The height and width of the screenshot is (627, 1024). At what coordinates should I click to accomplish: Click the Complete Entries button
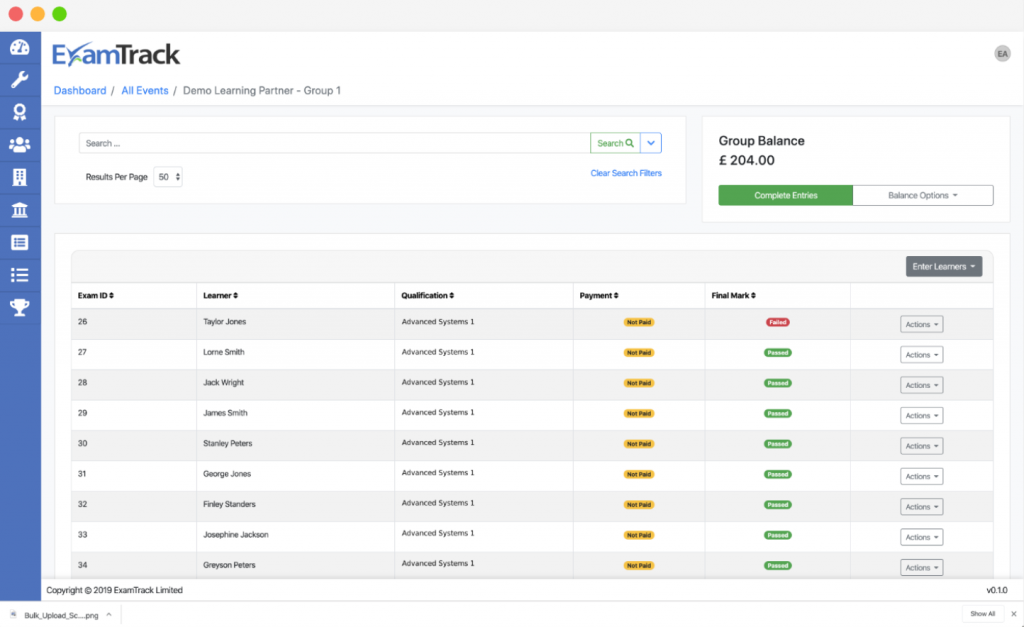pos(786,195)
